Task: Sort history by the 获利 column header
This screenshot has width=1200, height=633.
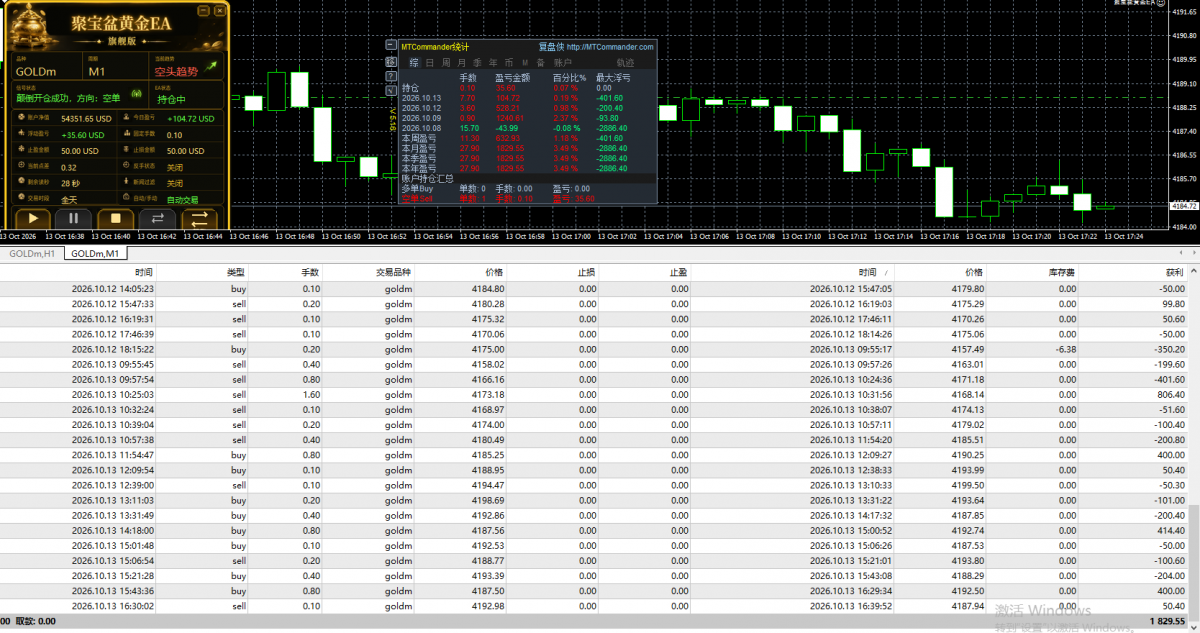Action: pos(1174,272)
